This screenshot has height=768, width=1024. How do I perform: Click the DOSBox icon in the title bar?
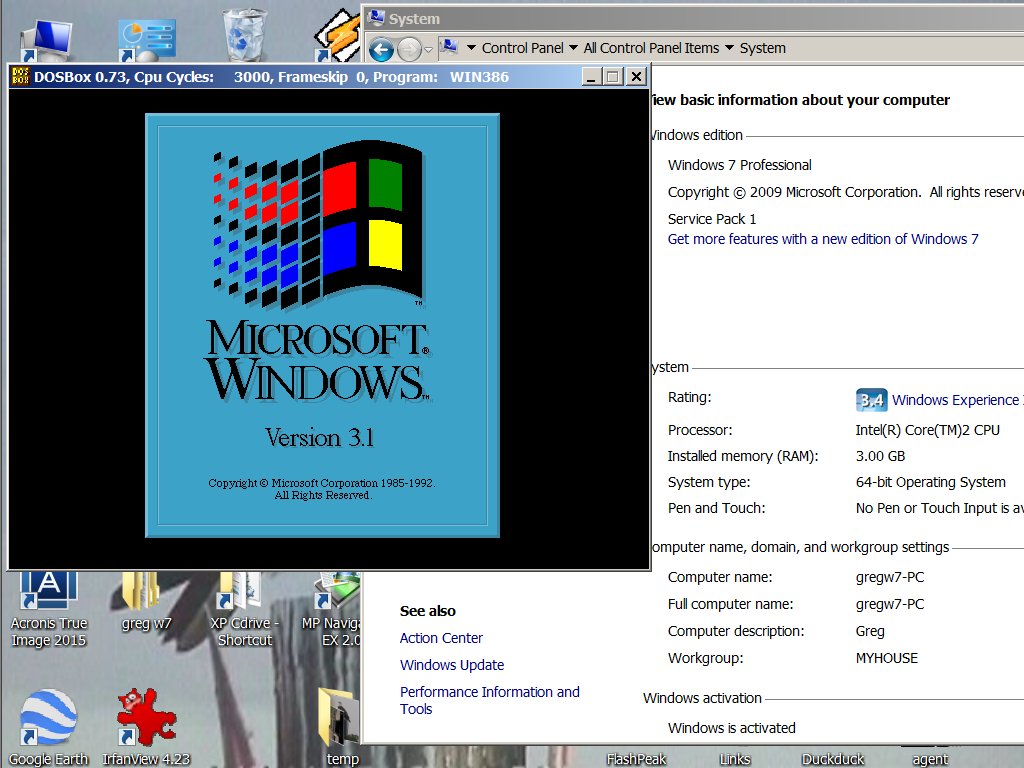click(x=20, y=77)
